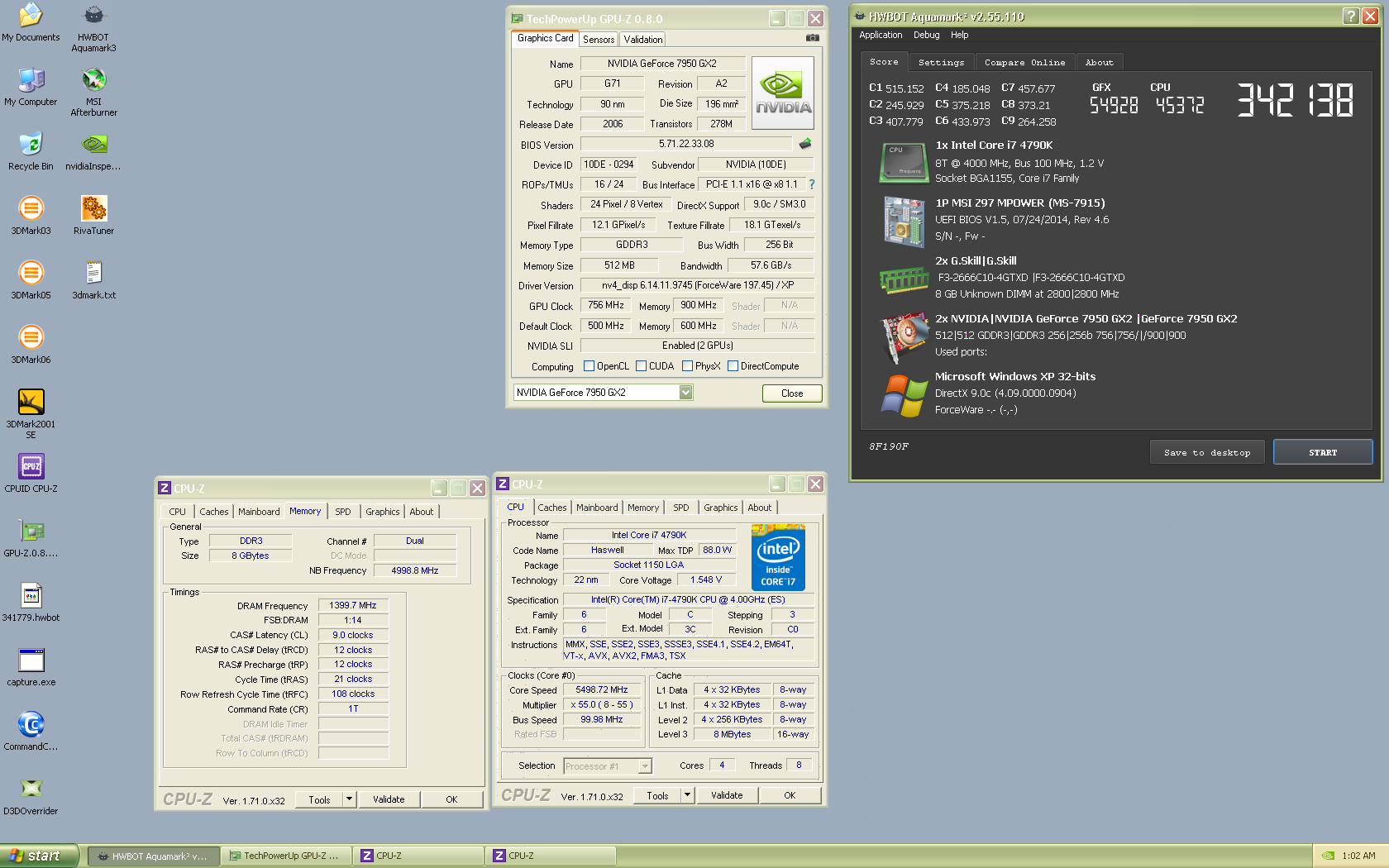Toggle CUDA checkbox in GPU-Z
The image size is (1389, 868).
coord(641,366)
